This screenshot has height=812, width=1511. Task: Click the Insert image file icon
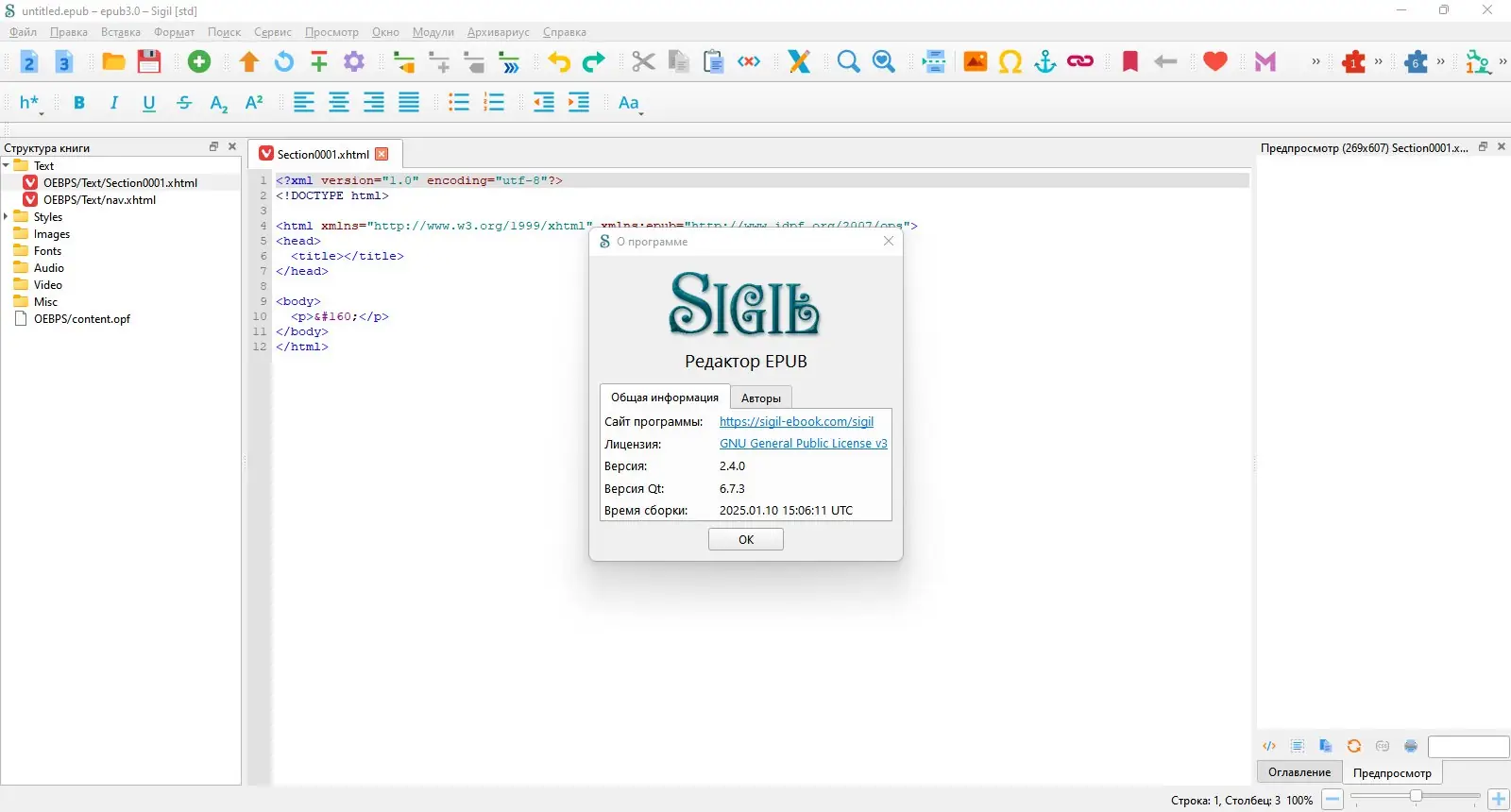976,62
